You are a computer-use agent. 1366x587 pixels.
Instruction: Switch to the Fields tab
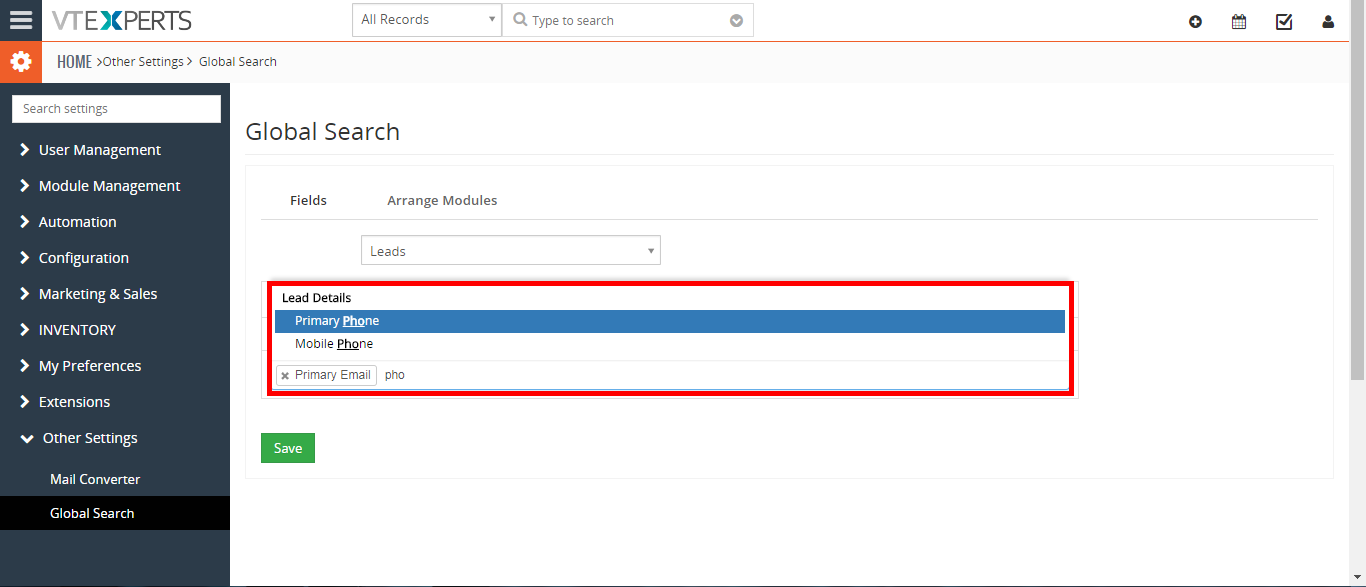pyautogui.click(x=308, y=200)
